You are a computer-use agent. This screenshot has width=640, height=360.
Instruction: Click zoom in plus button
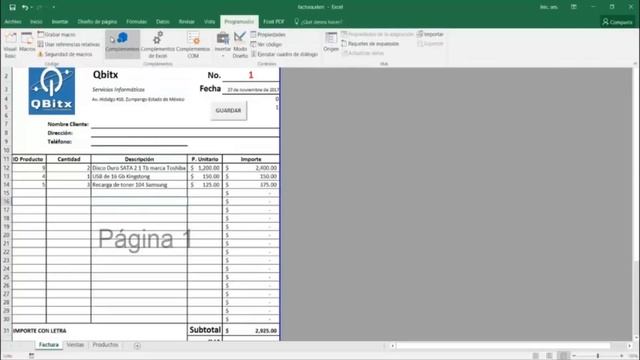622,356
